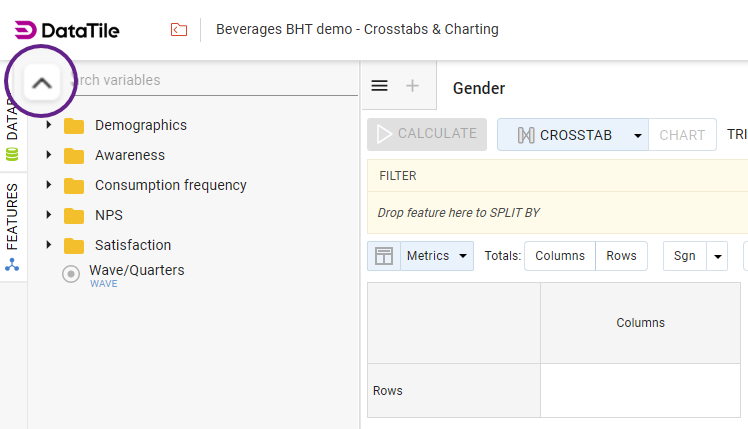748x429 pixels.
Task: Open the Metrics dropdown
Action: 437,256
